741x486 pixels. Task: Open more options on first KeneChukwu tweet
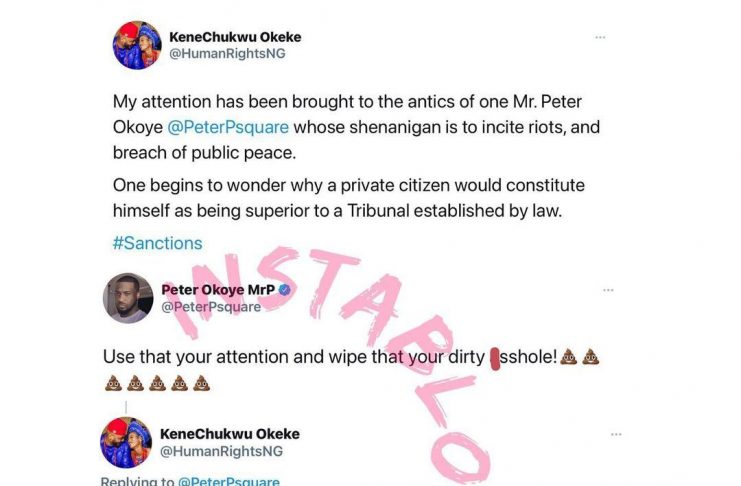pyautogui.click(x=600, y=37)
